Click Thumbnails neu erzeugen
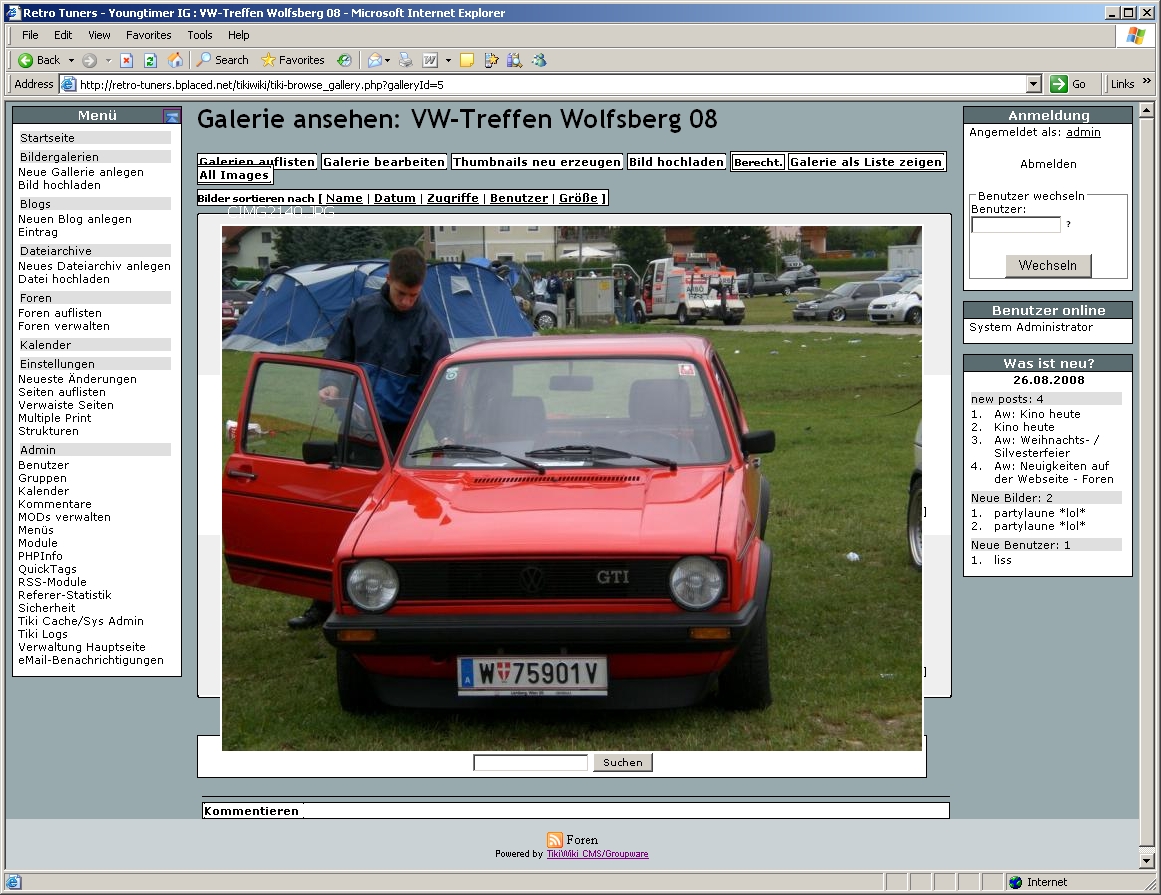 click(537, 161)
